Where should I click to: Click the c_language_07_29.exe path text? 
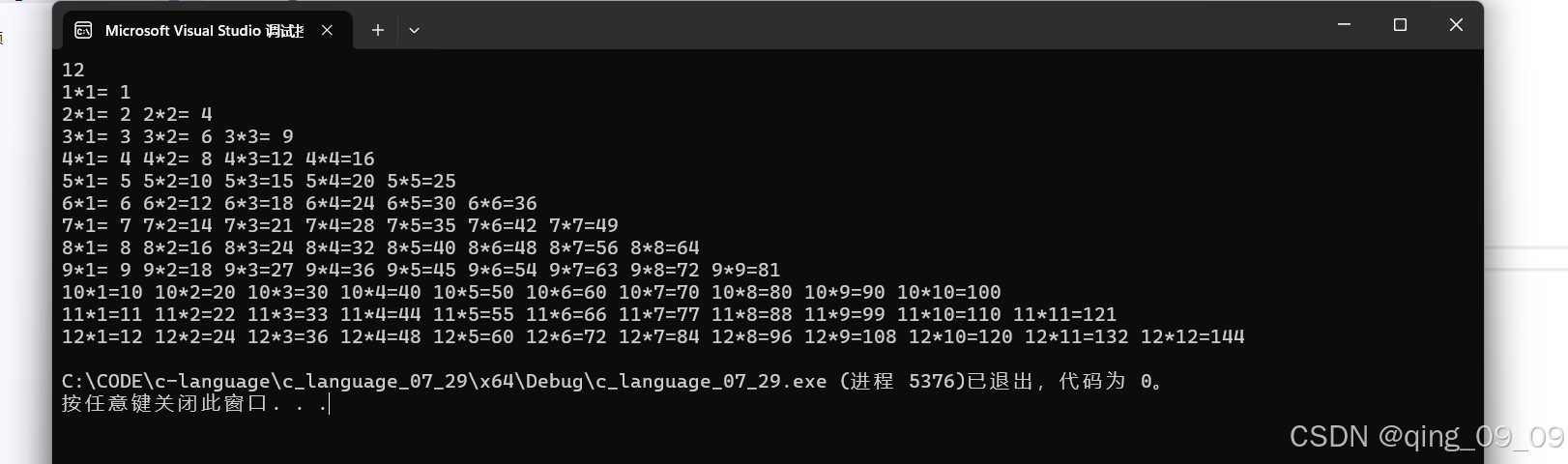point(445,381)
